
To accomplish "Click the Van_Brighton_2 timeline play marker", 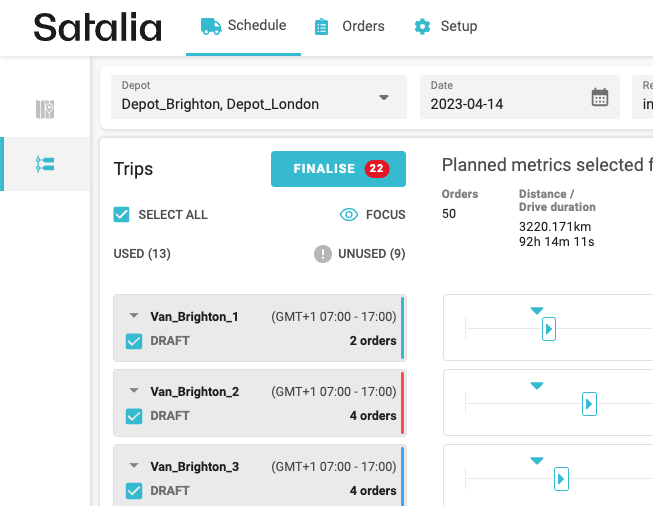I will 589,404.
